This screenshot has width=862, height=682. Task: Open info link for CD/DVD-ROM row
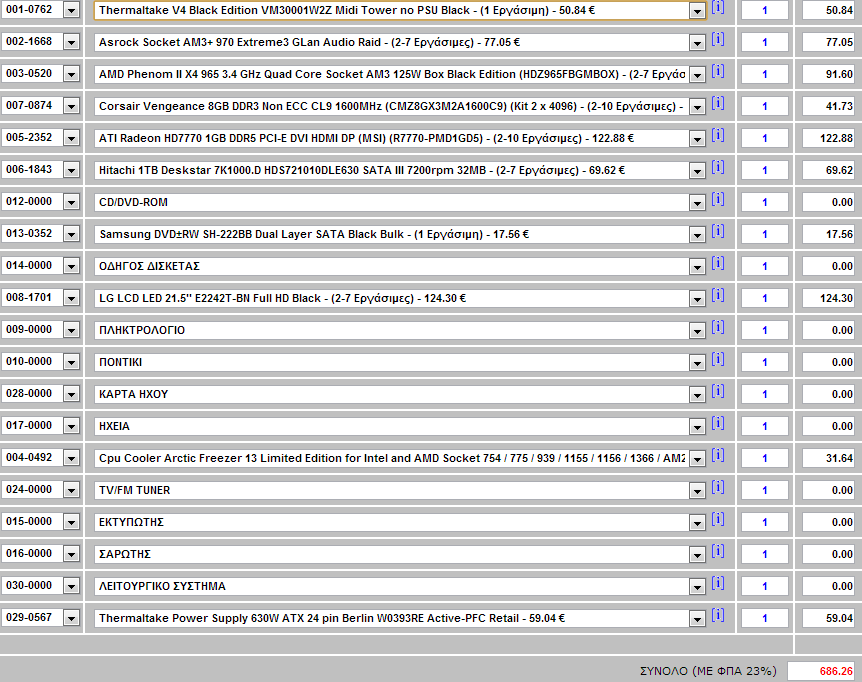(718, 199)
